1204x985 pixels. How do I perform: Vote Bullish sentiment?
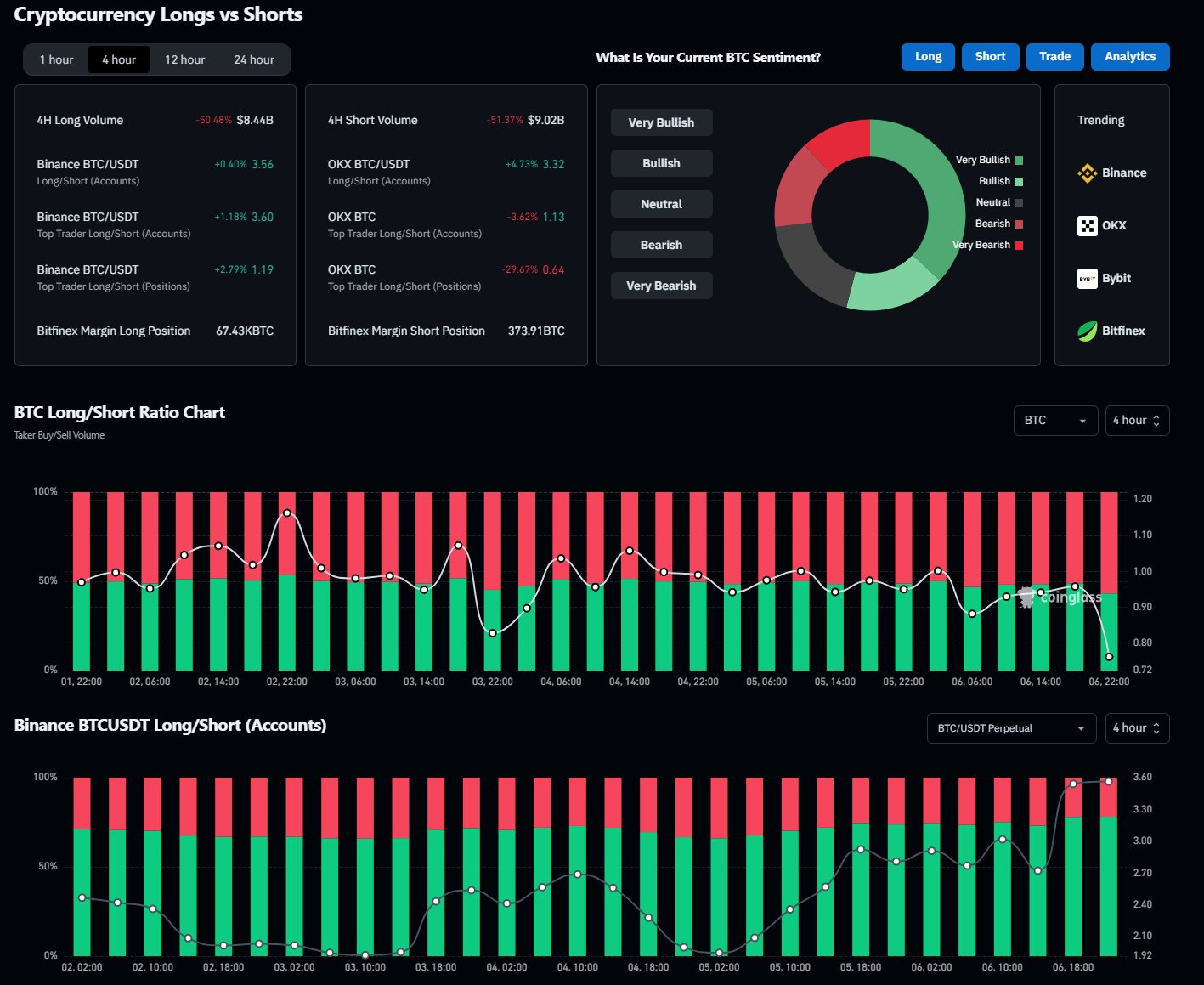661,163
